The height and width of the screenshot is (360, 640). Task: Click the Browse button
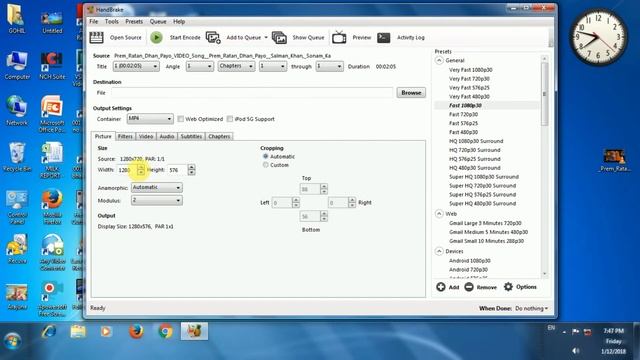coord(411,93)
